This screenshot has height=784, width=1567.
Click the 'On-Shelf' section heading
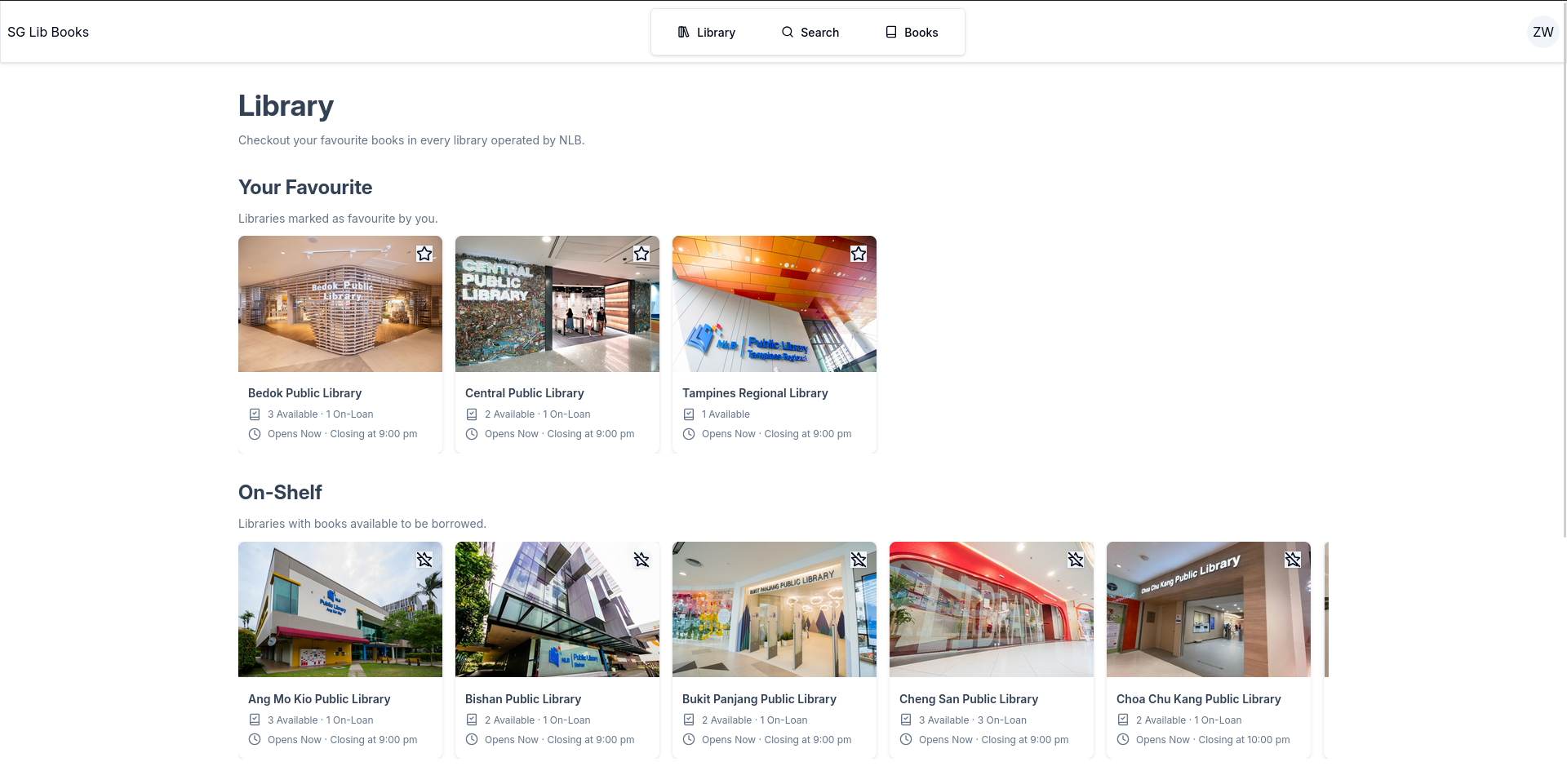coord(280,493)
